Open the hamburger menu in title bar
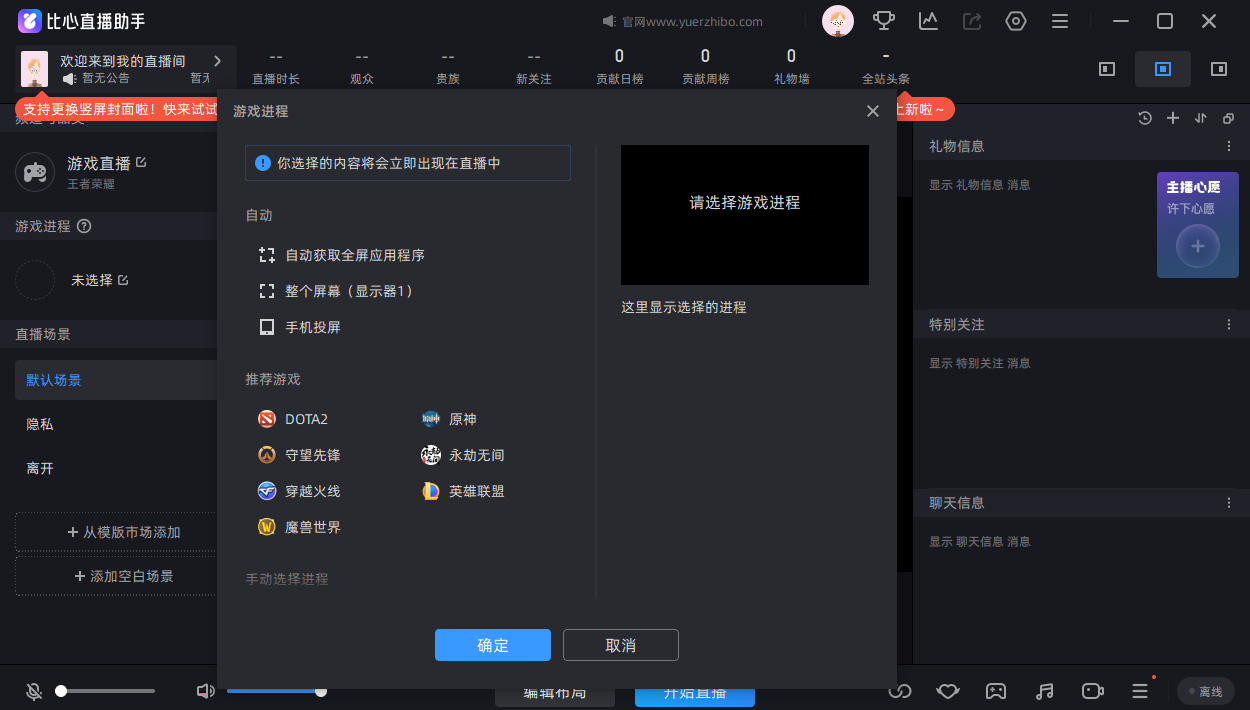The width and height of the screenshot is (1250, 710). click(1060, 21)
